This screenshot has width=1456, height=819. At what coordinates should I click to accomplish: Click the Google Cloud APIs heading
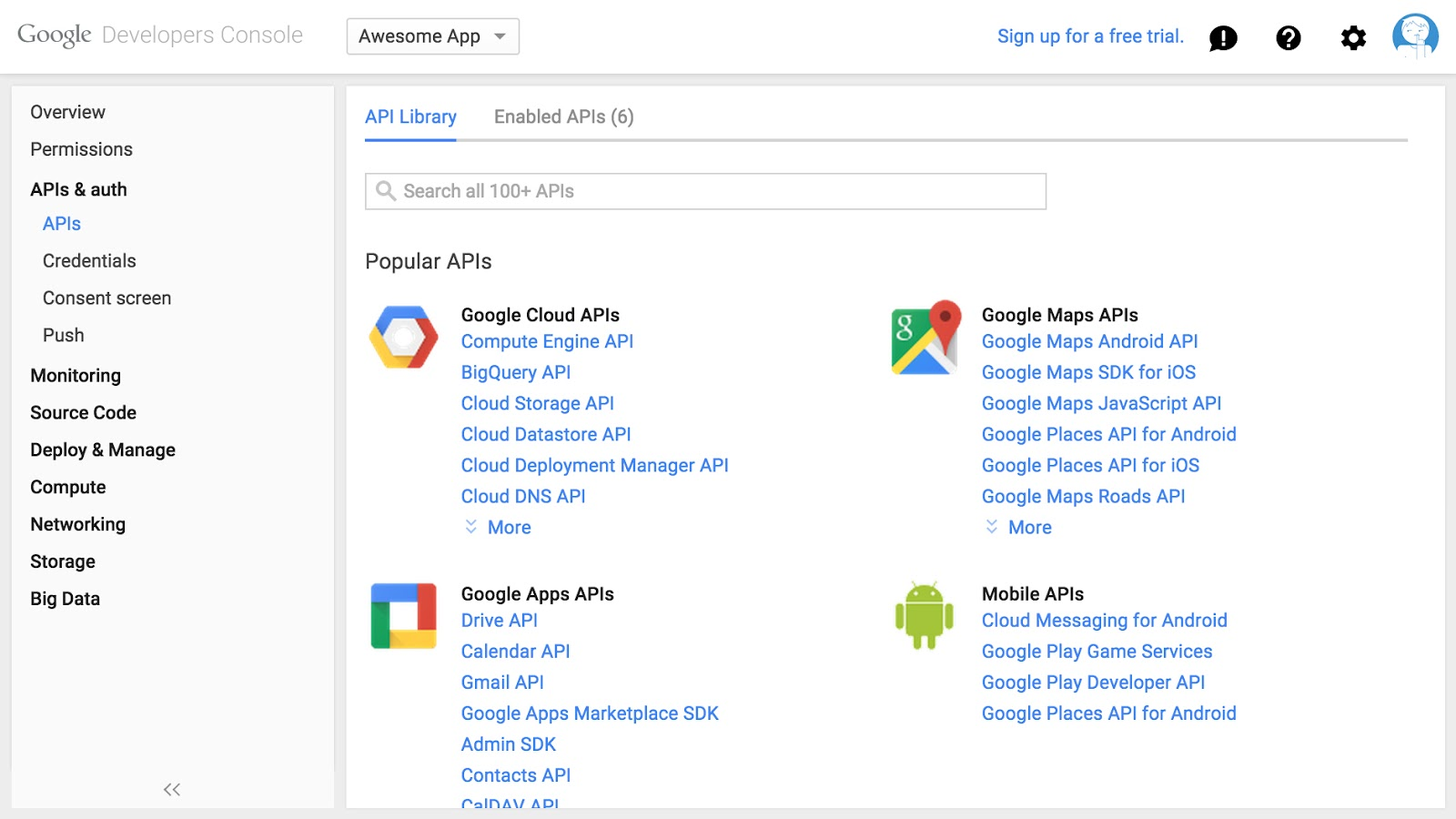(x=541, y=315)
